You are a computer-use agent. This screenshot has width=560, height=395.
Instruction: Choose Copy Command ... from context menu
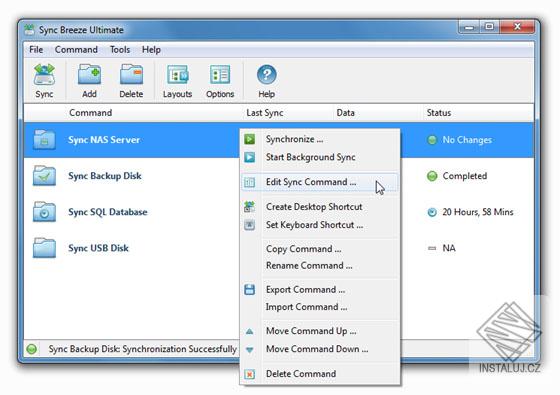[x=320, y=249]
